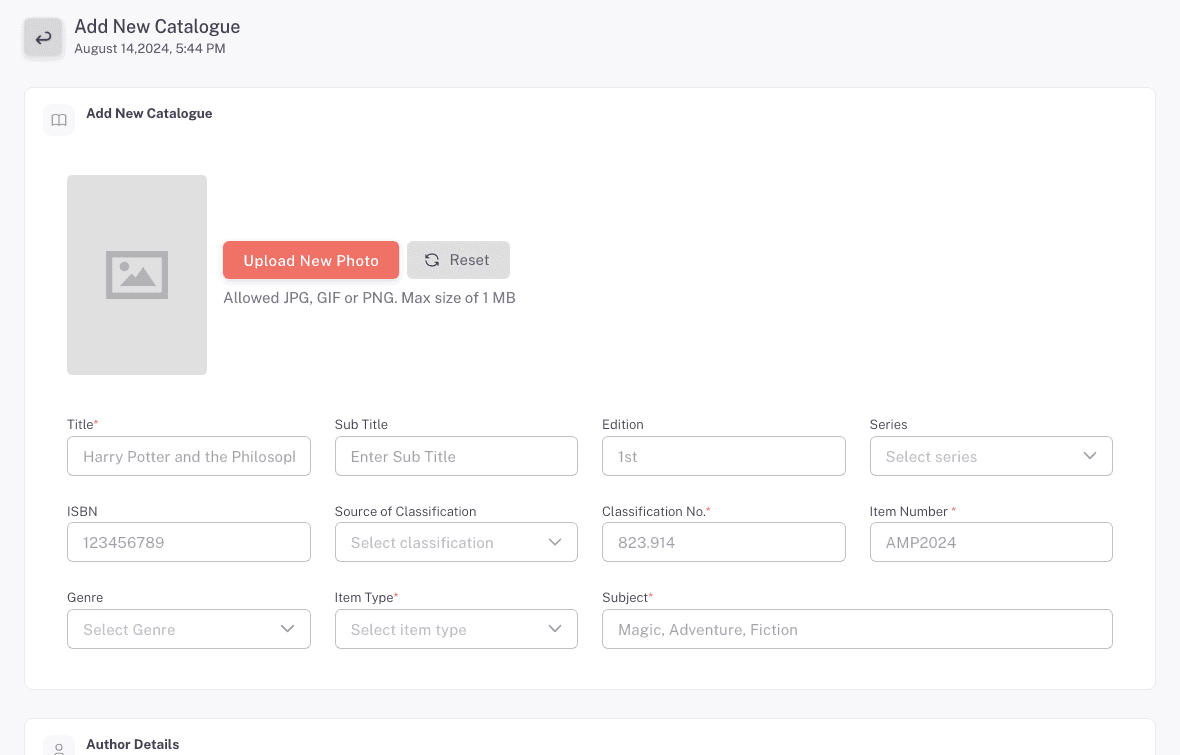Click Upload New Photo button
Viewport: 1180px width, 755px height.
[311, 260]
